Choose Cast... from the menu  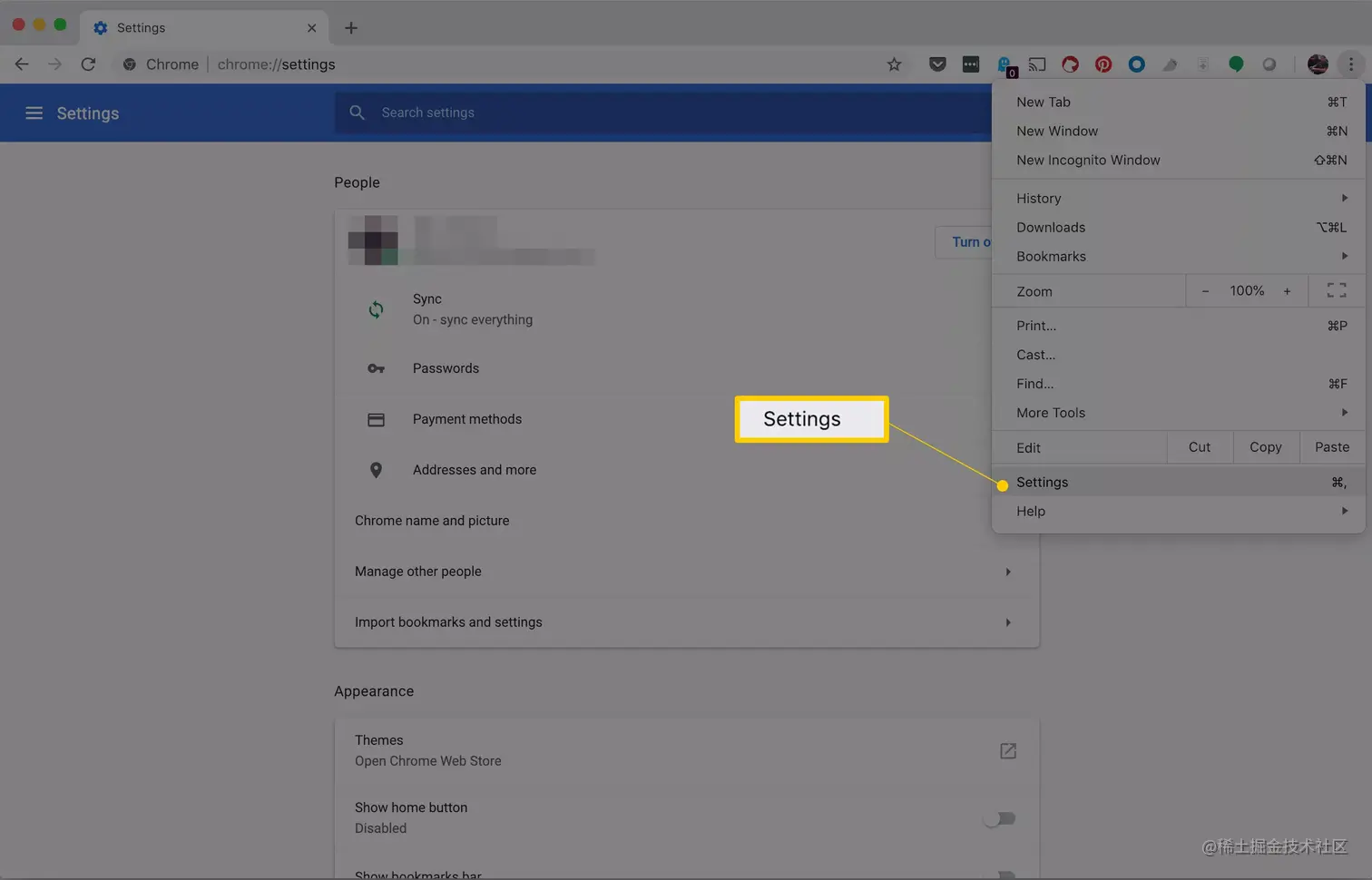coord(1178,354)
